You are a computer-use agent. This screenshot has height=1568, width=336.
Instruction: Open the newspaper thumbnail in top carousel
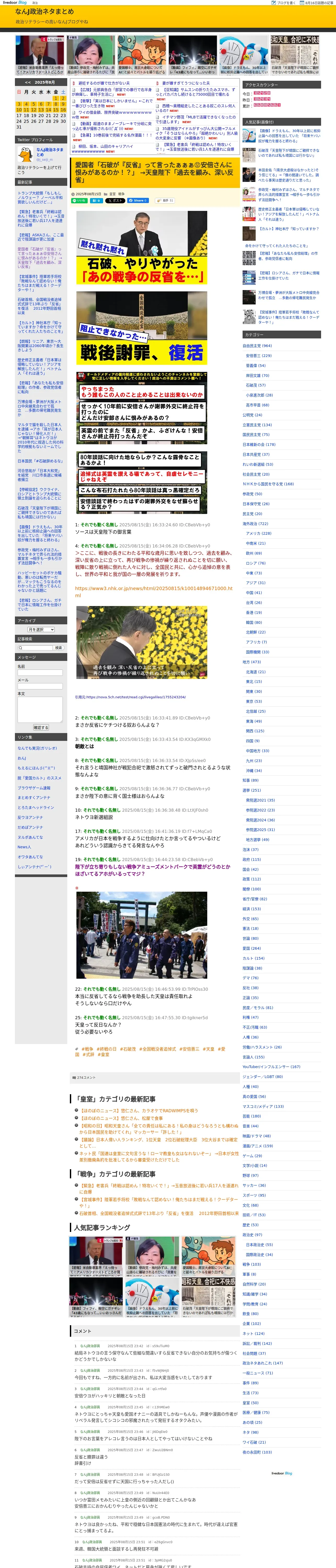295,55
